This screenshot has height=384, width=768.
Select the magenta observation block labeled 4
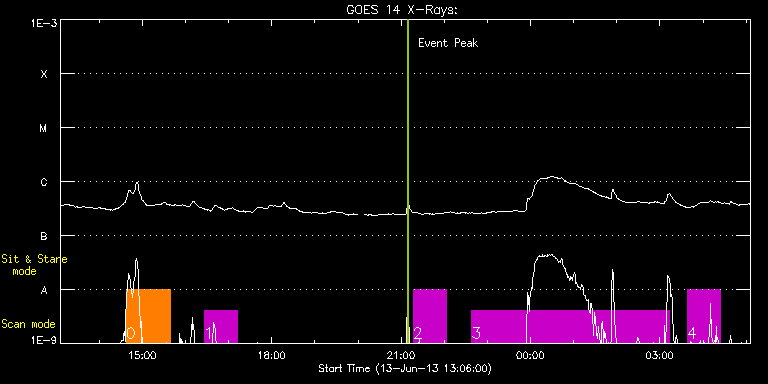coord(704,316)
